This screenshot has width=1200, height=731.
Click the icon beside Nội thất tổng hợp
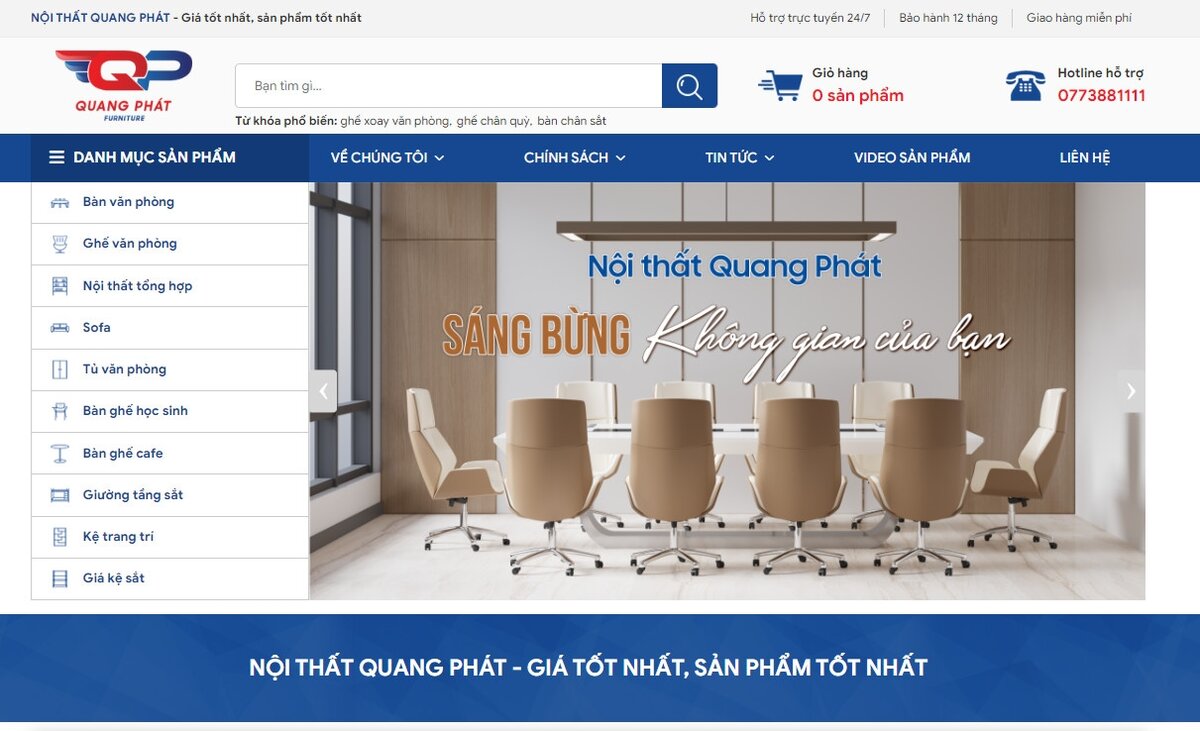[x=60, y=286]
